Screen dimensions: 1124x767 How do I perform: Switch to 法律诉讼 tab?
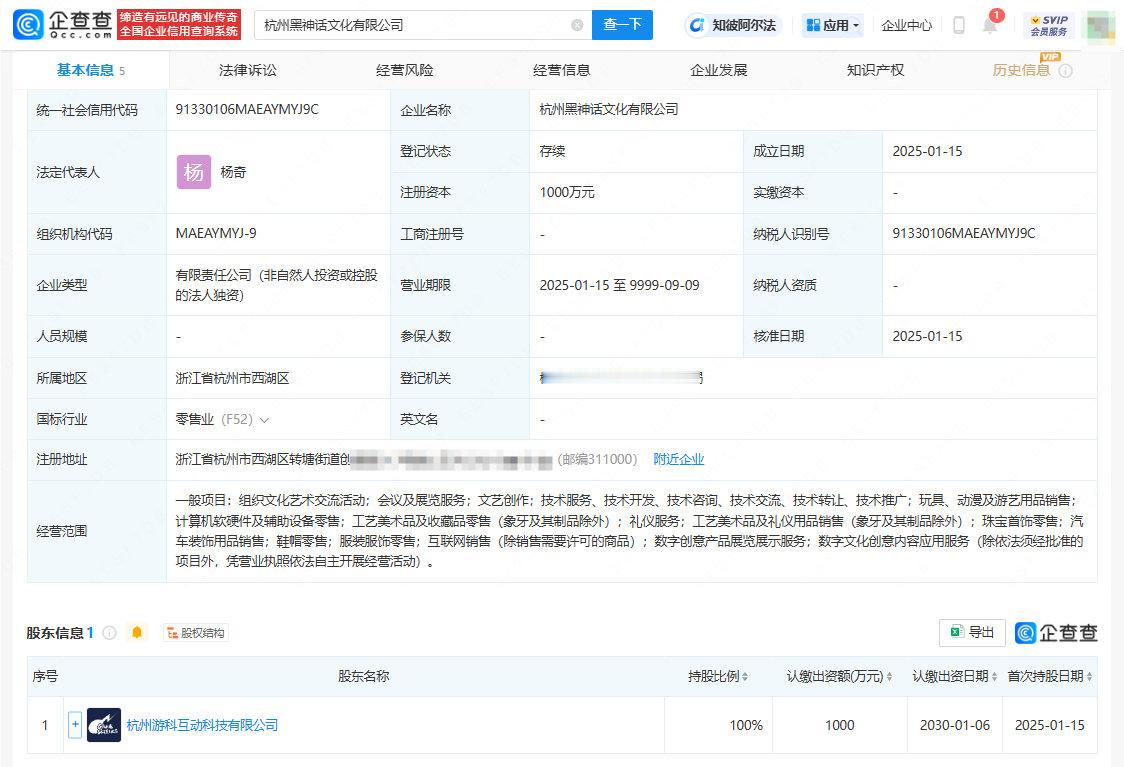[247, 70]
